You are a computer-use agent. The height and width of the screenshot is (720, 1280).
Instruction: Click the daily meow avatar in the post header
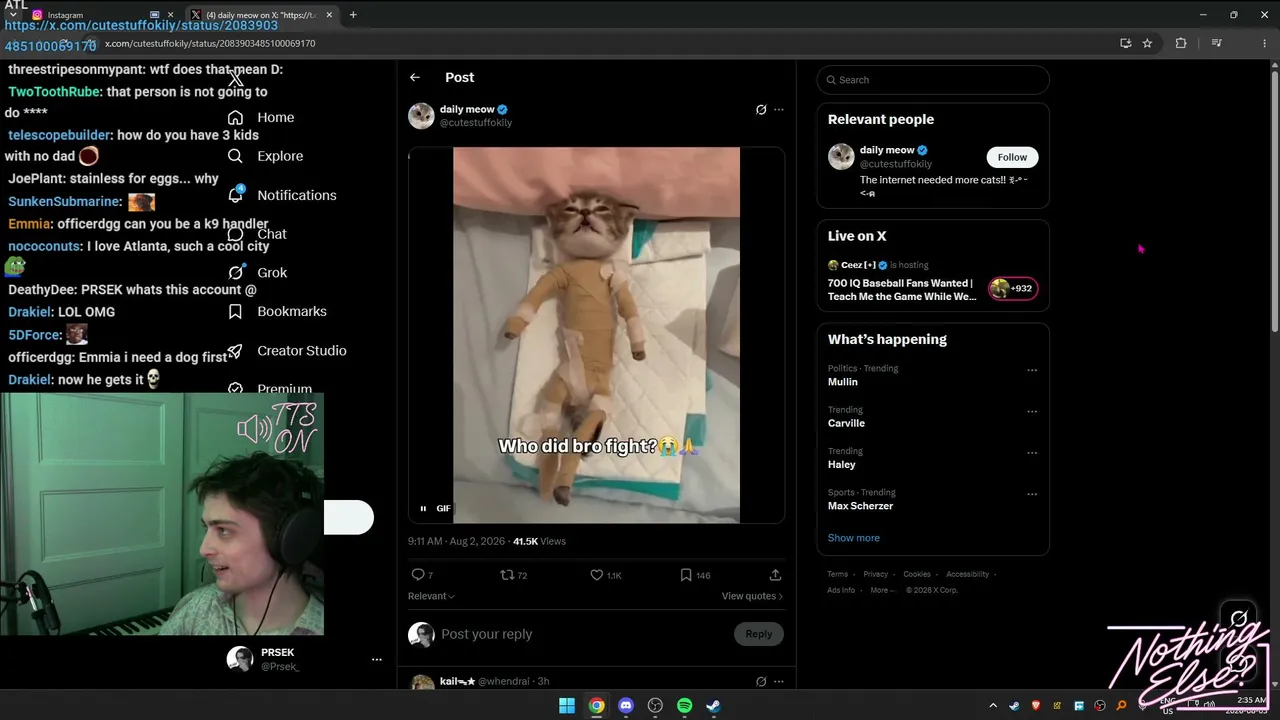point(421,116)
